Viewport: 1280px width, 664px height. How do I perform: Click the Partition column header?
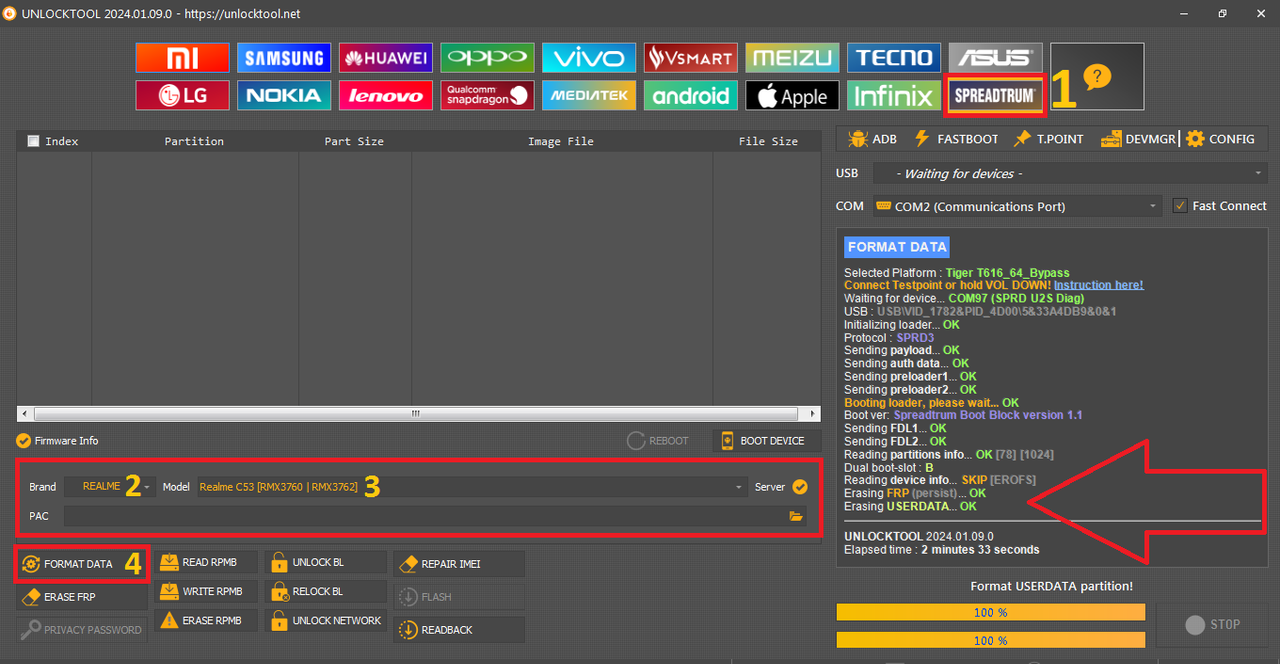[195, 141]
